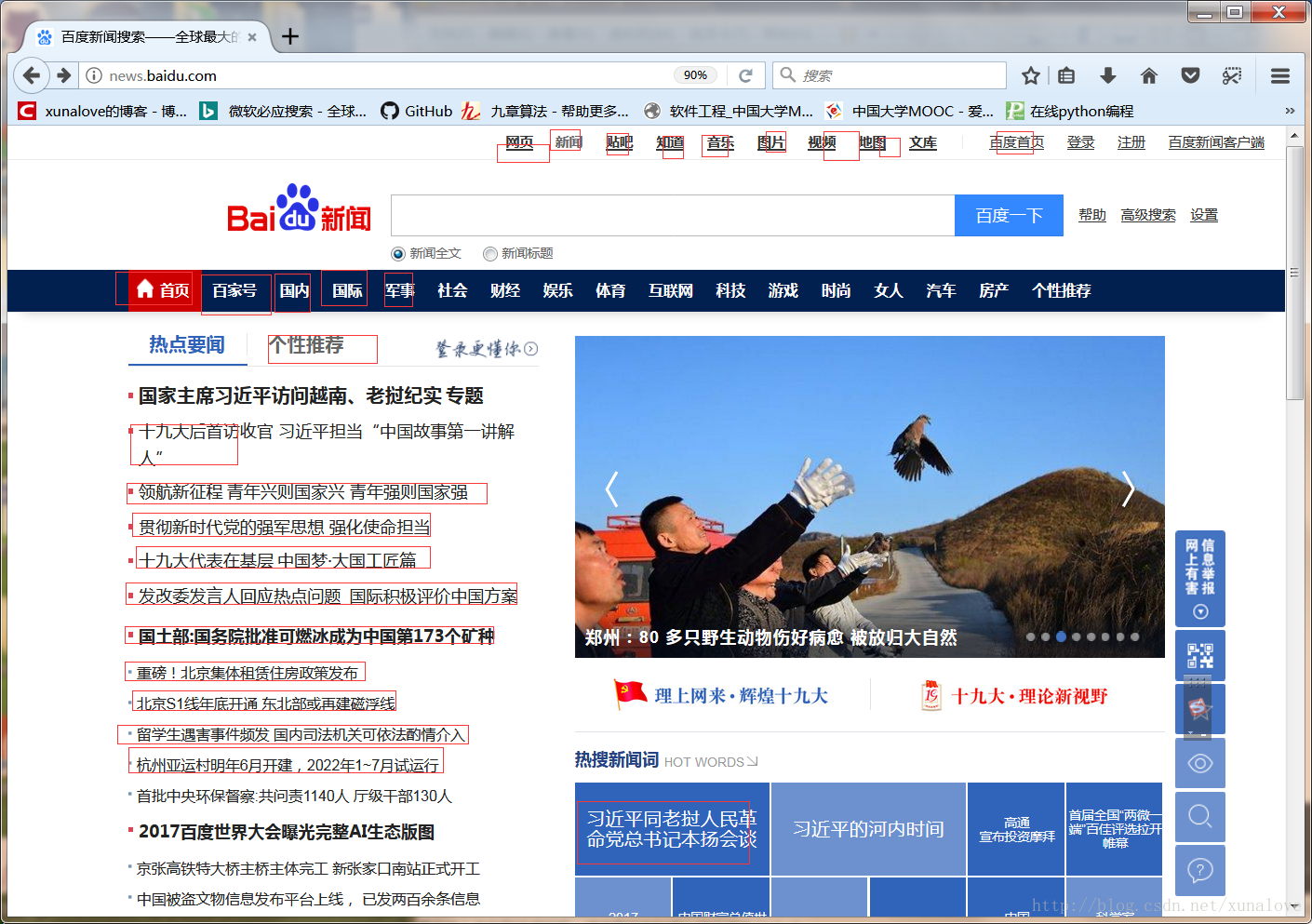Click the 首页 home icon in navigation bar
This screenshot has height=924, width=1312.
[x=145, y=289]
